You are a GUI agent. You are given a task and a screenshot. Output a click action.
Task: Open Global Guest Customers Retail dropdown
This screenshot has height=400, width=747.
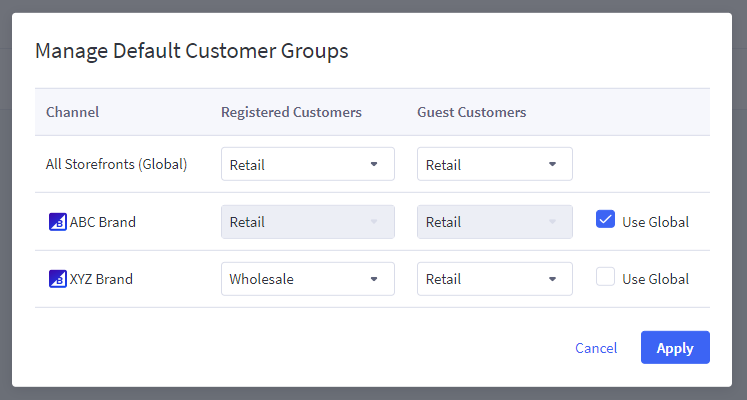coord(494,164)
